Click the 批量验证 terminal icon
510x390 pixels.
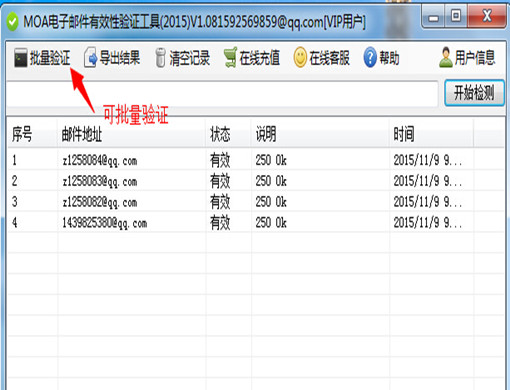21,57
